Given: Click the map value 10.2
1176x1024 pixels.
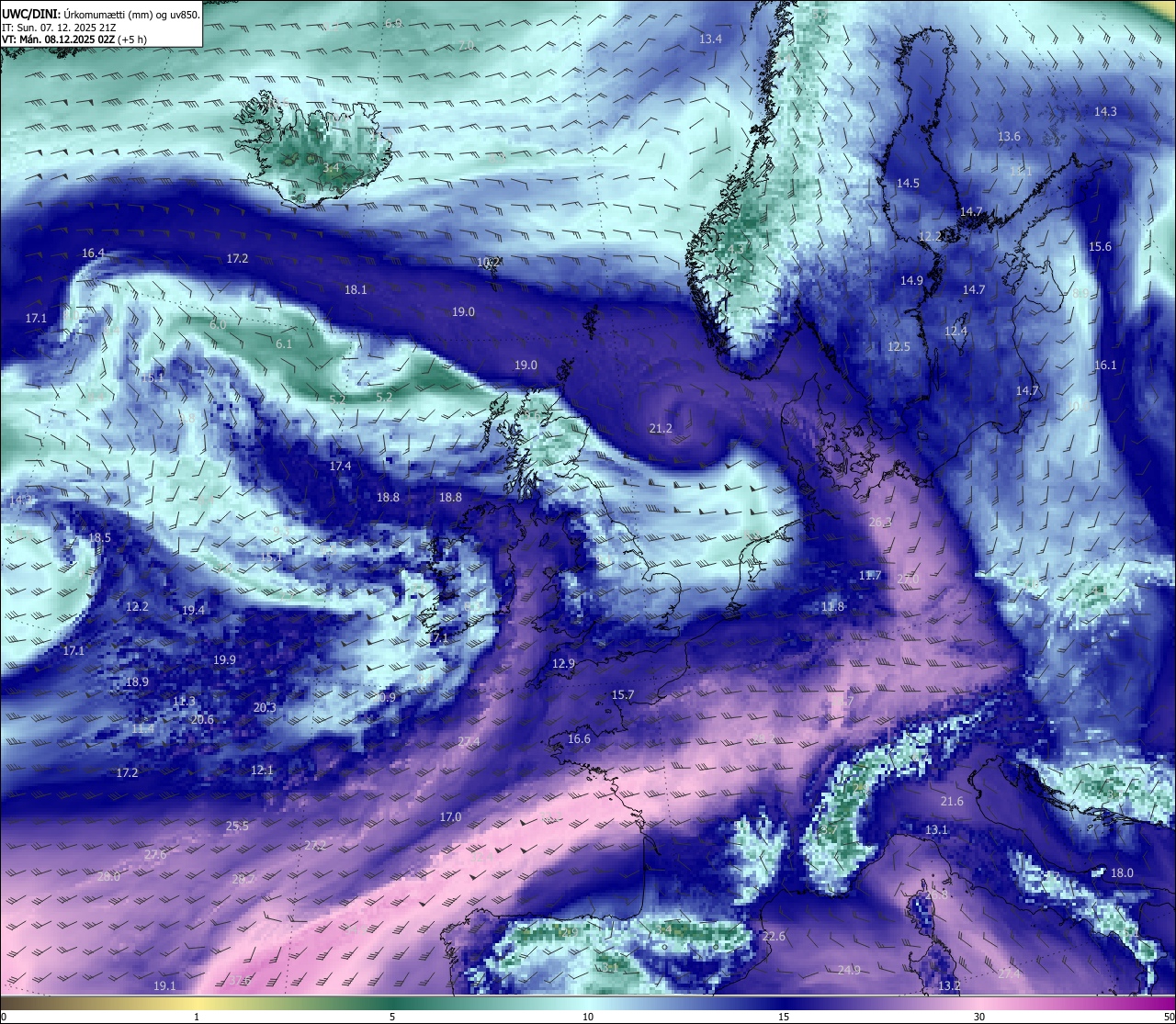Looking at the screenshot, I should [x=488, y=263].
